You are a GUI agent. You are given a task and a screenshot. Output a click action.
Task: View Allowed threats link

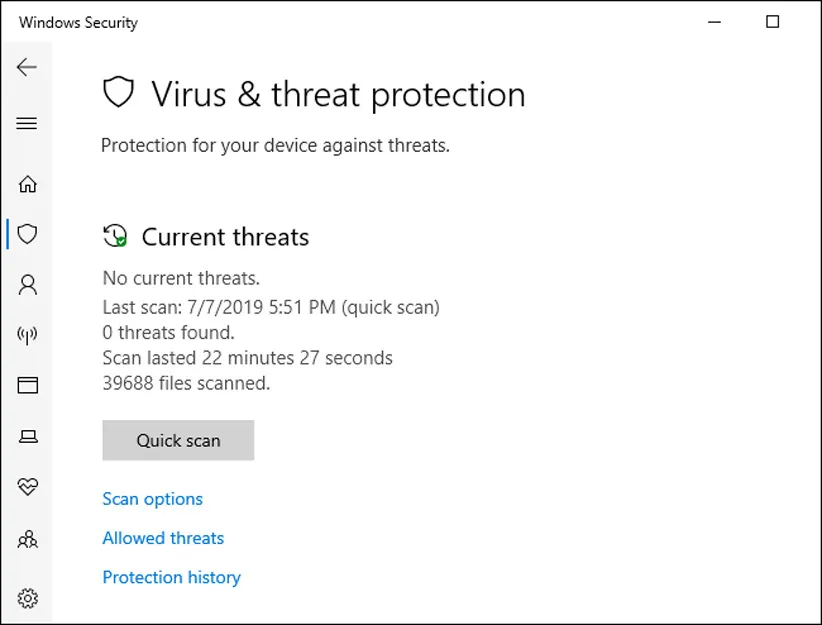coord(163,538)
